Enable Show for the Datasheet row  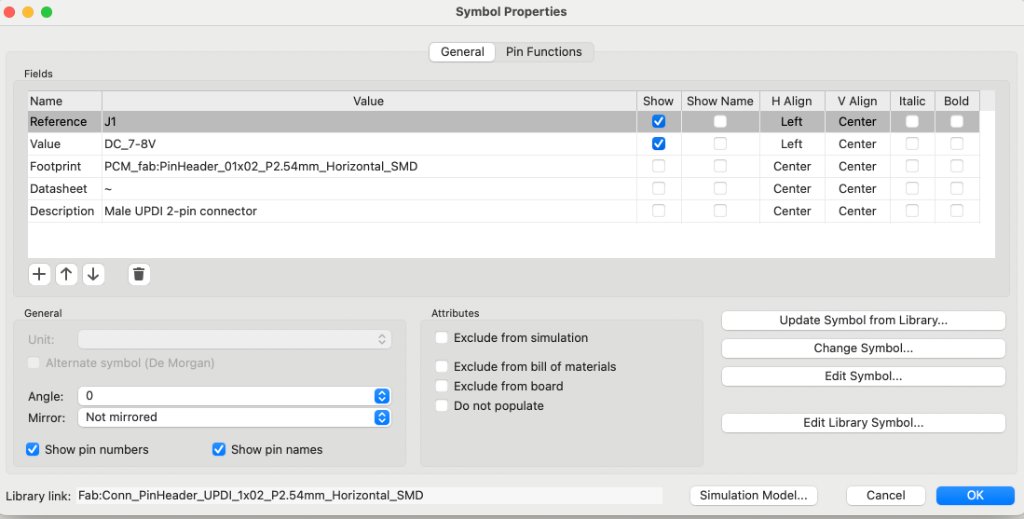[x=658, y=188]
